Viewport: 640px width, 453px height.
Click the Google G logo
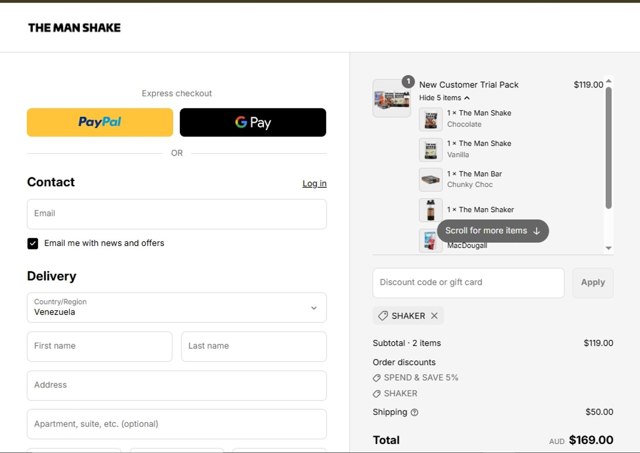click(x=241, y=122)
